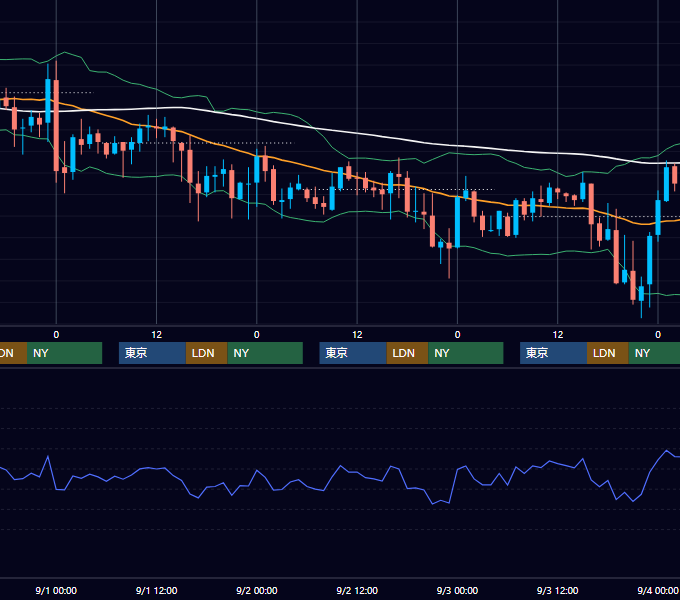Select the LDN session block on 9/1

(x=206, y=353)
